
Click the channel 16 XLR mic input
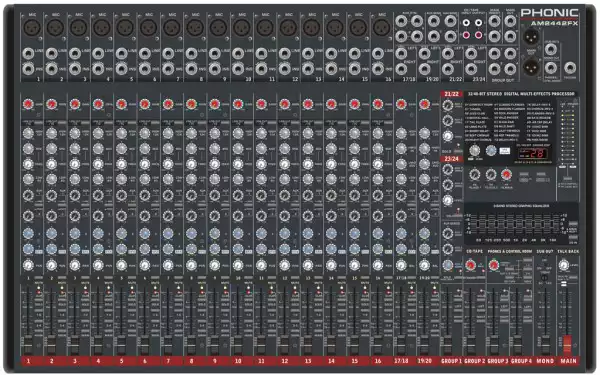coord(382,28)
